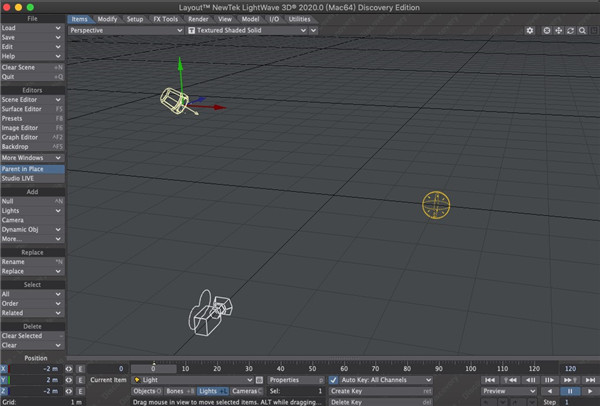Switch to the Setup tab
The image size is (600, 406).
click(x=135, y=19)
